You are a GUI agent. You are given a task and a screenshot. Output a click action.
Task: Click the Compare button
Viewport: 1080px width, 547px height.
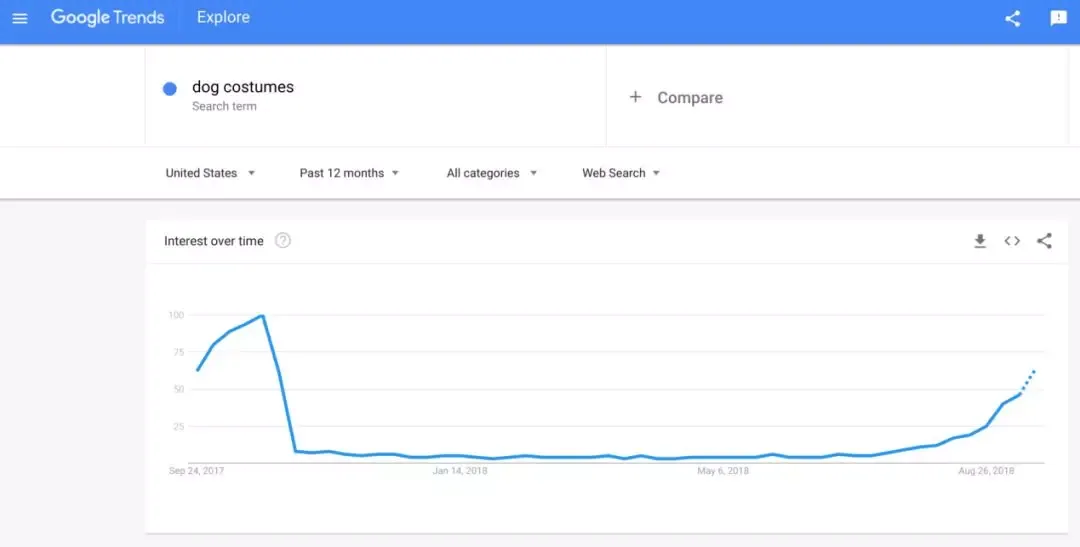click(676, 98)
